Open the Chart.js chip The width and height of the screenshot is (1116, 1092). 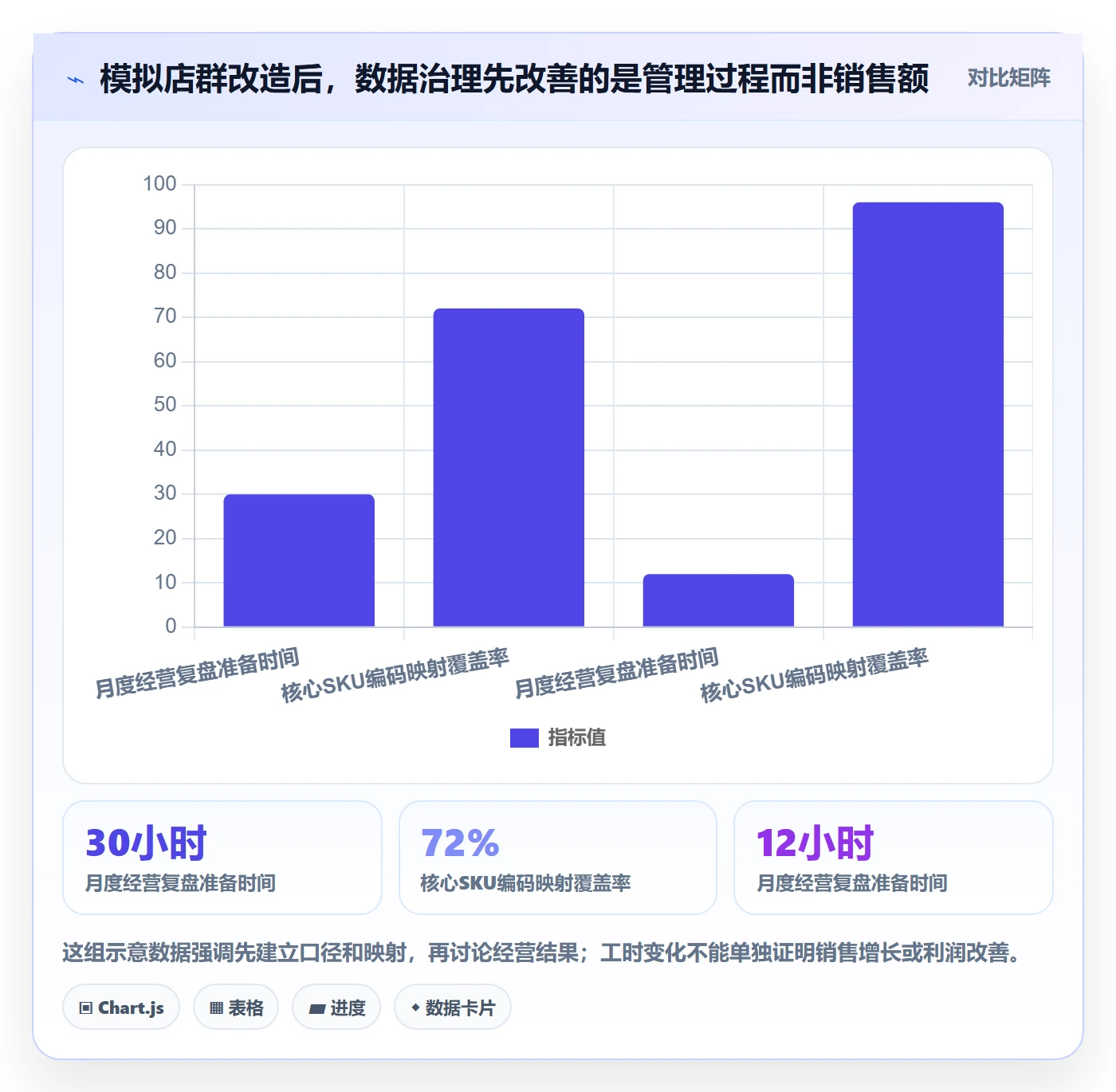[121, 1008]
